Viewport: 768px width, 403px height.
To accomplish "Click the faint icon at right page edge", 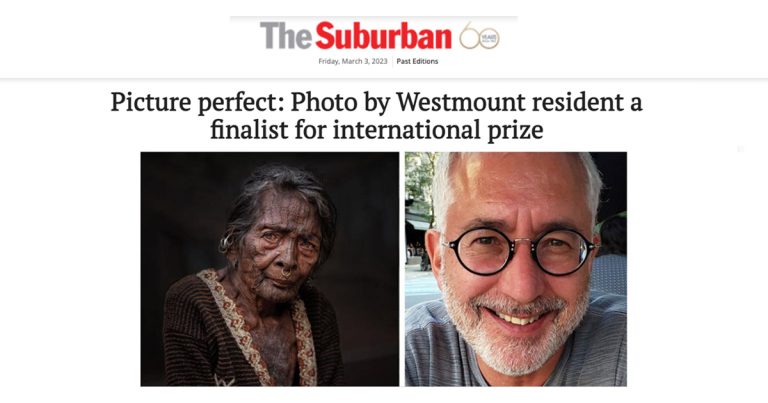I will click(x=741, y=149).
